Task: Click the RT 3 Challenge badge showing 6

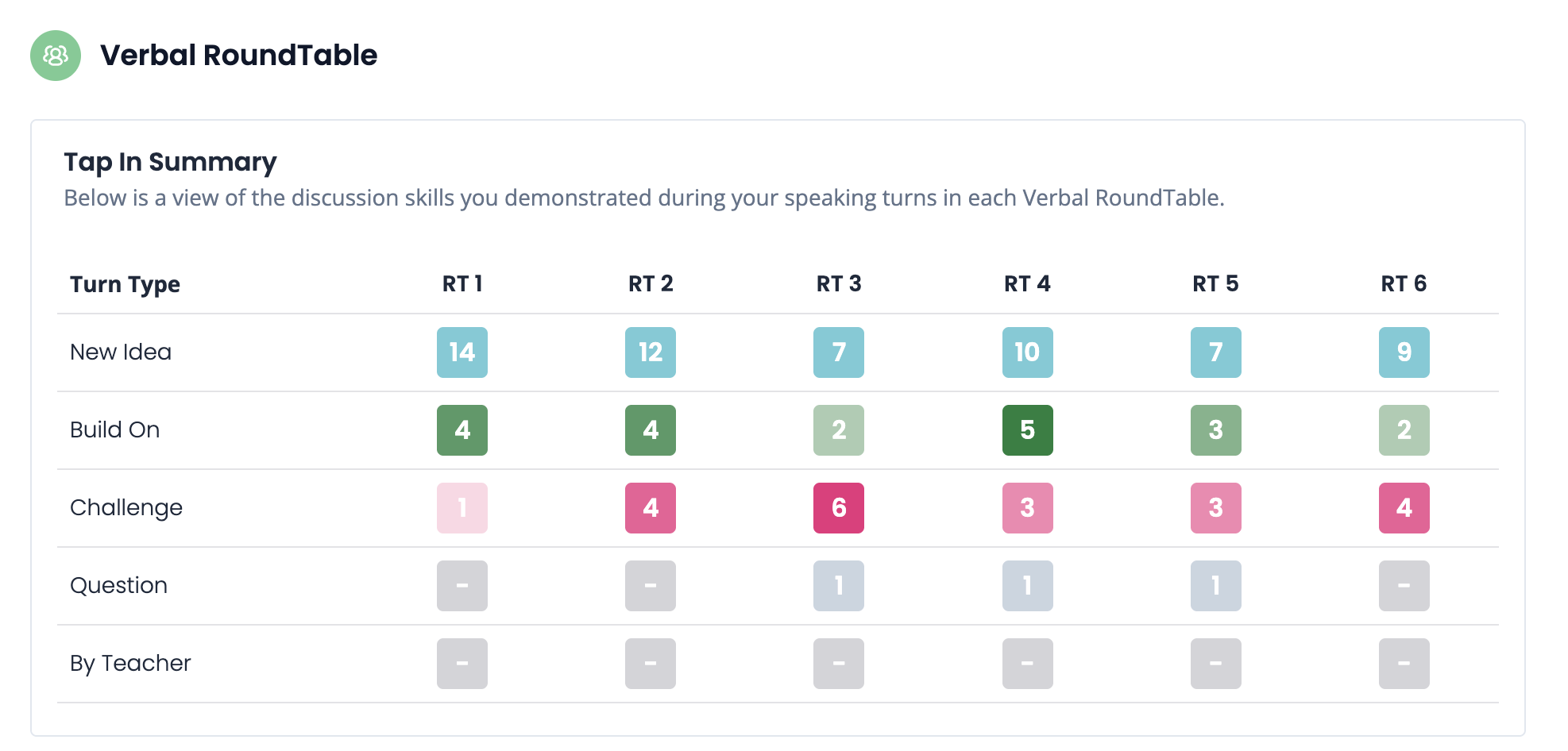Action: pos(838,508)
